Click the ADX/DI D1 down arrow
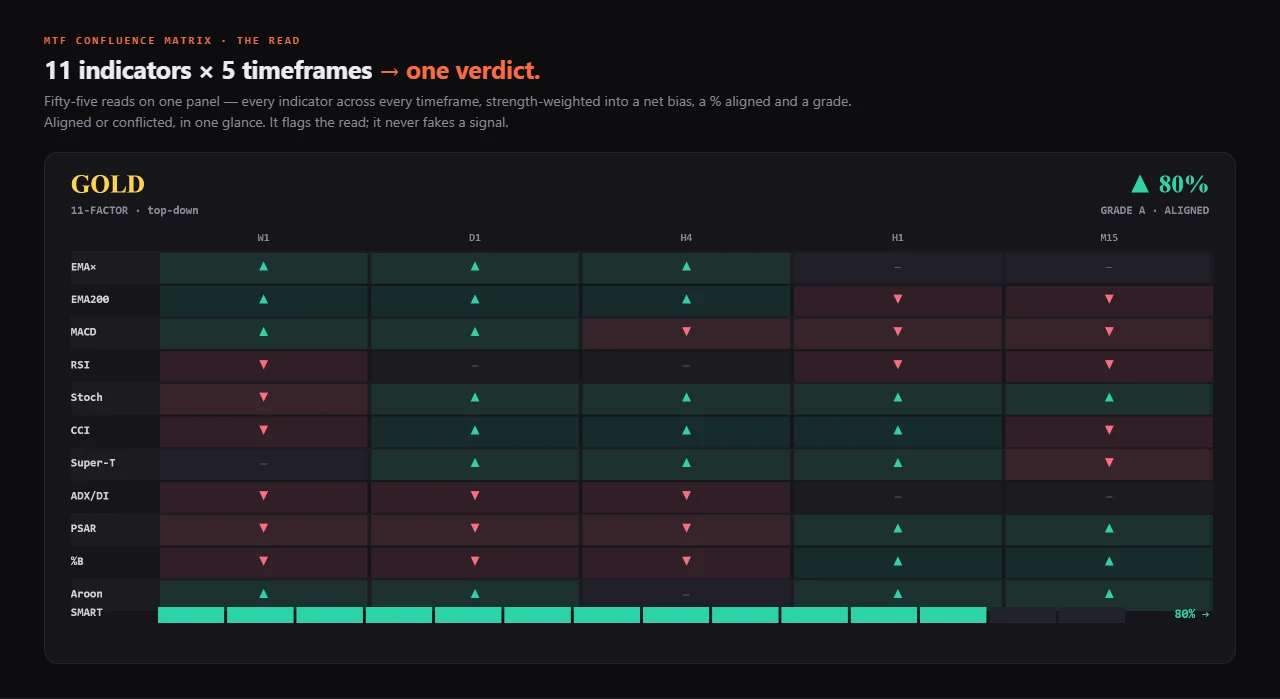 475,495
